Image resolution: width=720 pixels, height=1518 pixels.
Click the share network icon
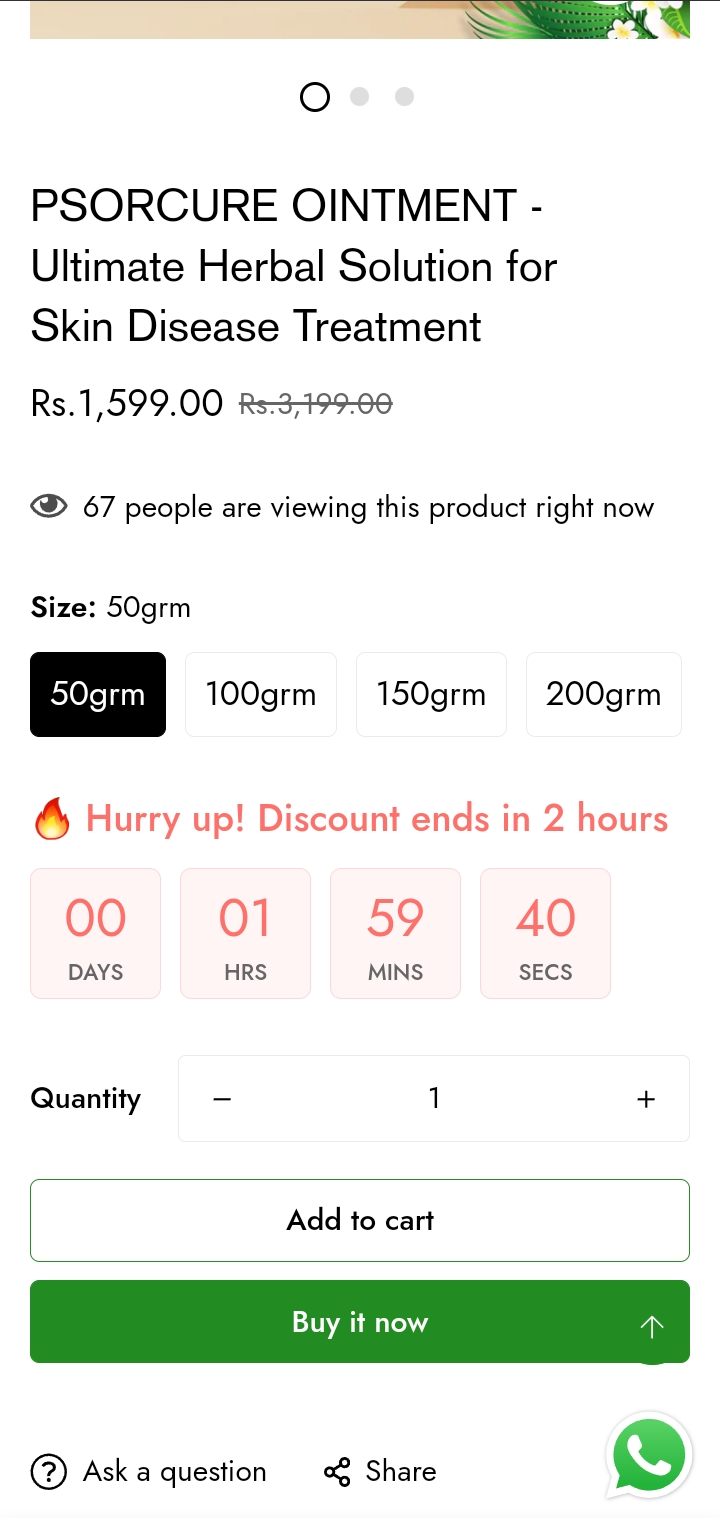pyautogui.click(x=337, y=1472)
